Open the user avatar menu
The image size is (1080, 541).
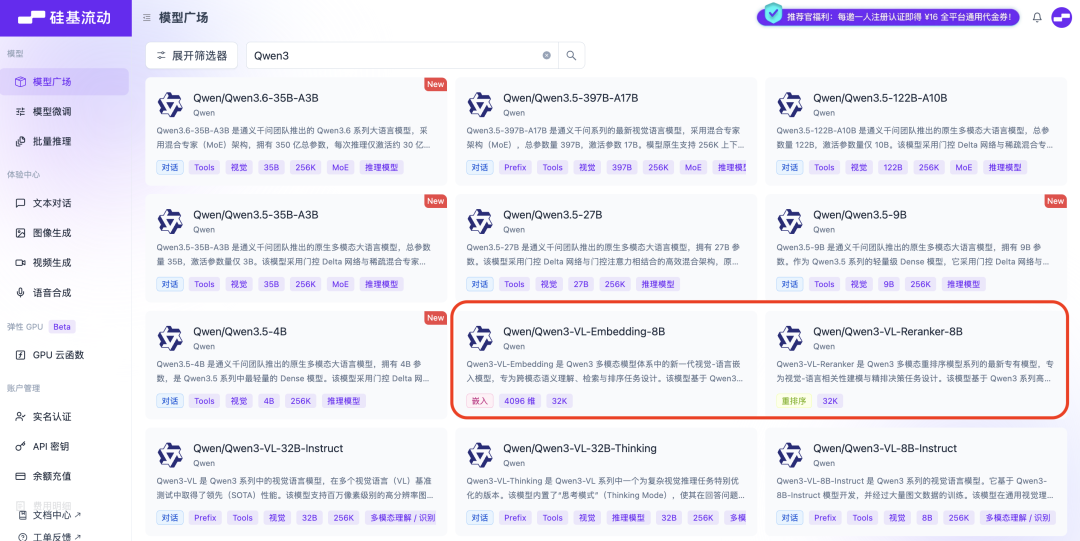[x=1061, y=18]
